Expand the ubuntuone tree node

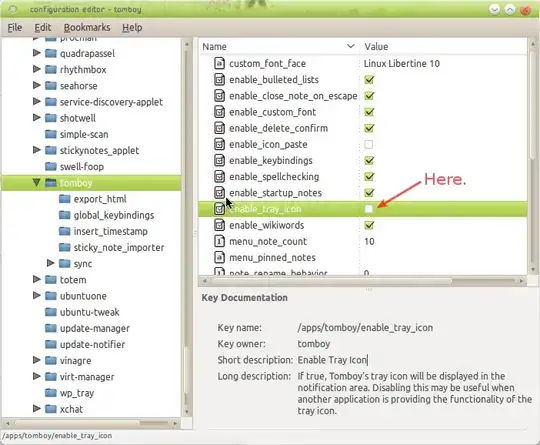(x=37, y=295)
